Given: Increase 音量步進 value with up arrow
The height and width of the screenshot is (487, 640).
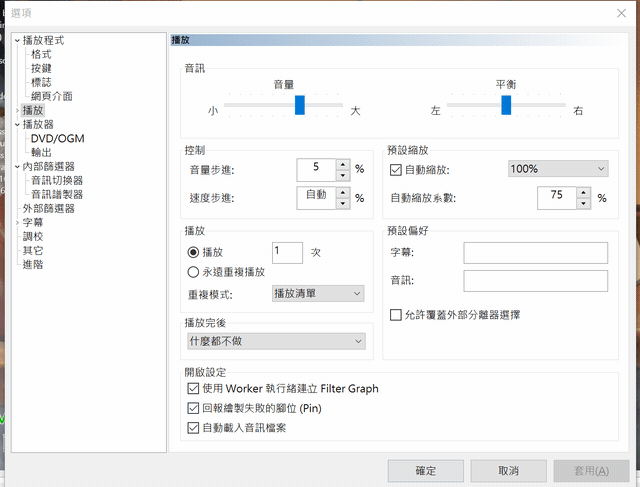Looking at the screenshot, I should point(342,164).
